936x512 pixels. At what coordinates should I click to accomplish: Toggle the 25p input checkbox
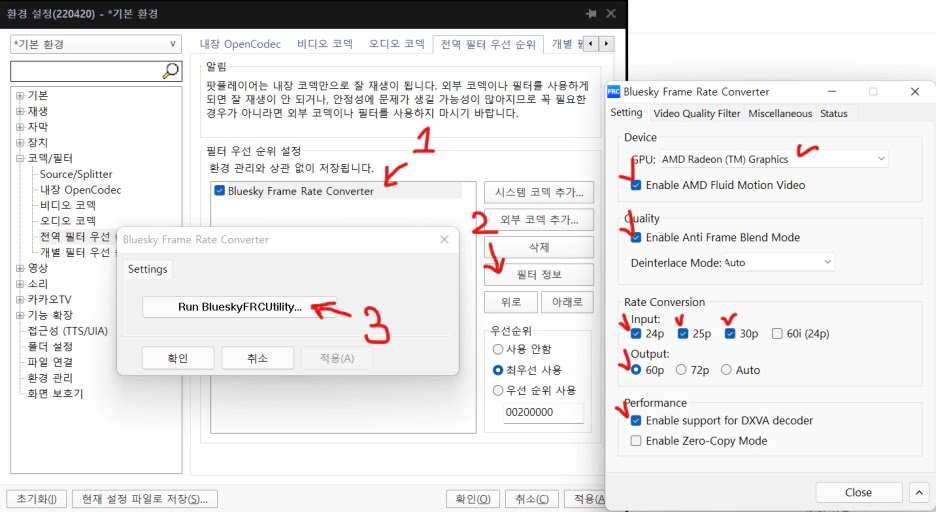(683, 334)
